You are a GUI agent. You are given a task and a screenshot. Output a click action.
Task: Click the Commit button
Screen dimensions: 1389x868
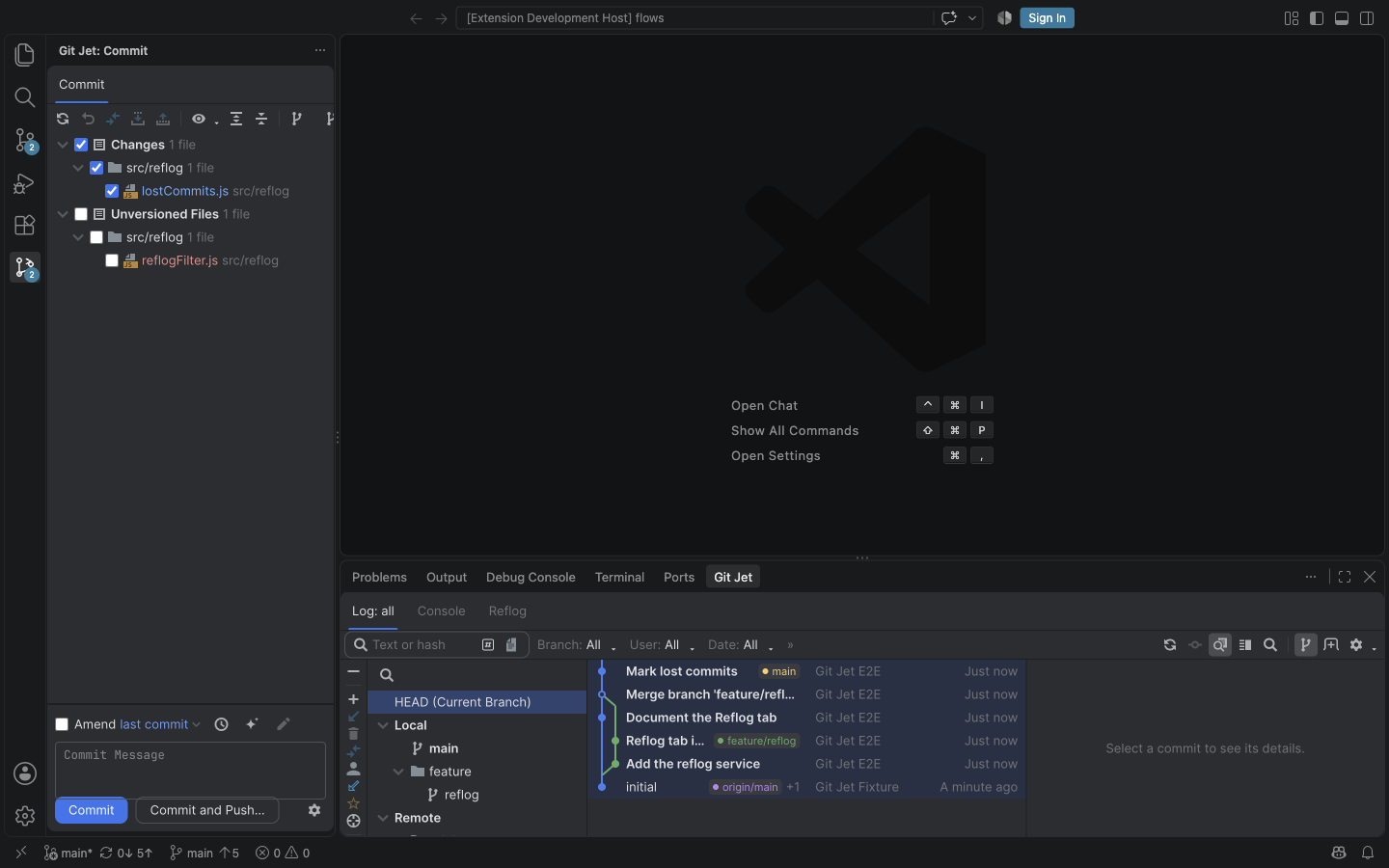tap(91, 810)
